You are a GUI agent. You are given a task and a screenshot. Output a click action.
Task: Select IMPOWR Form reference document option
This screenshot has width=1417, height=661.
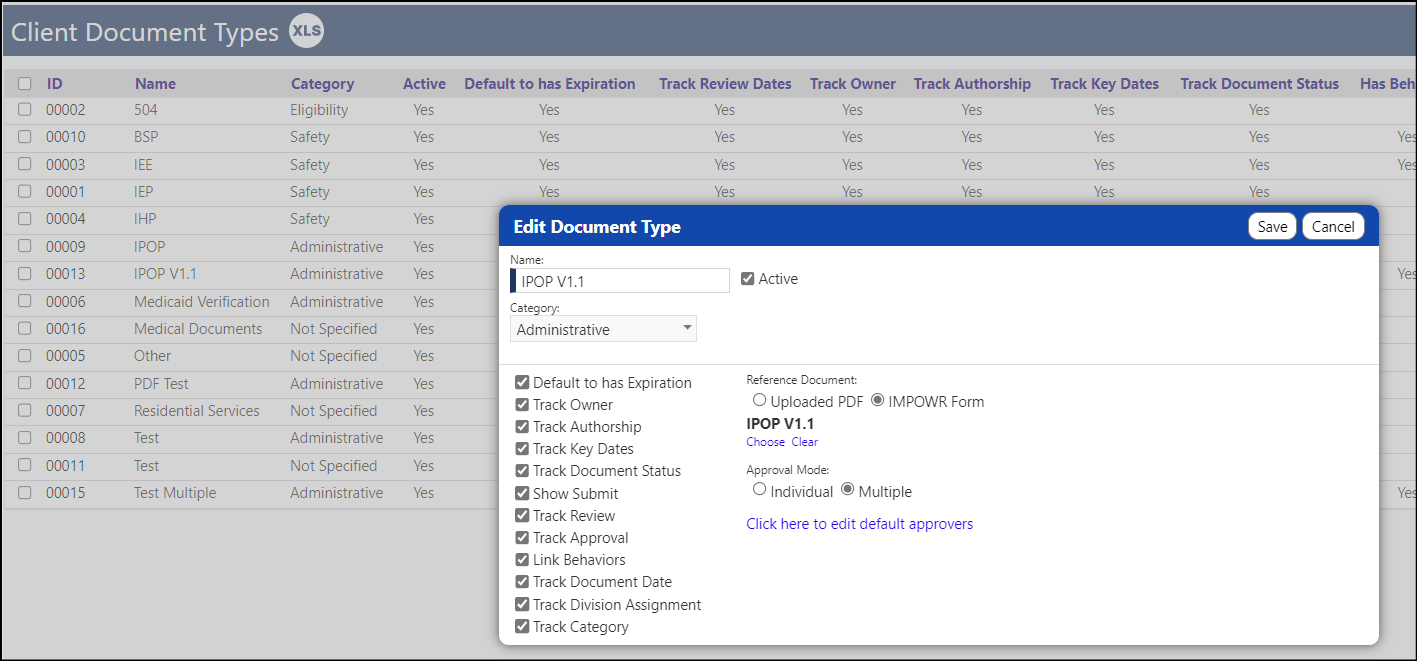click(x=878, y=400)
